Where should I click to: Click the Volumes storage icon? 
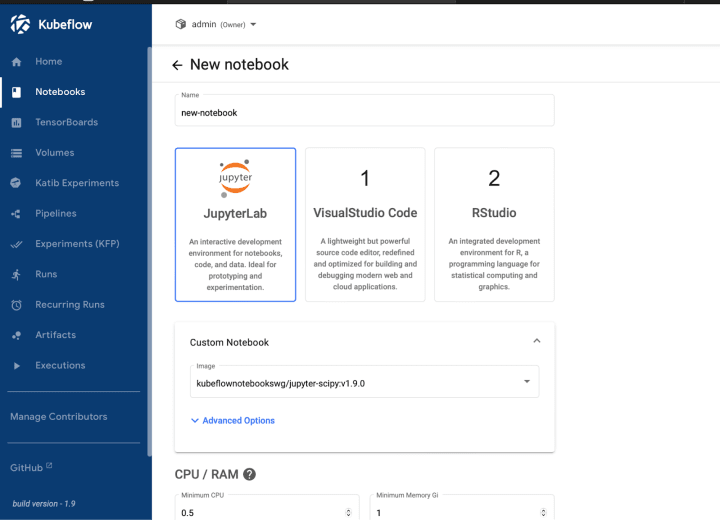17,153
